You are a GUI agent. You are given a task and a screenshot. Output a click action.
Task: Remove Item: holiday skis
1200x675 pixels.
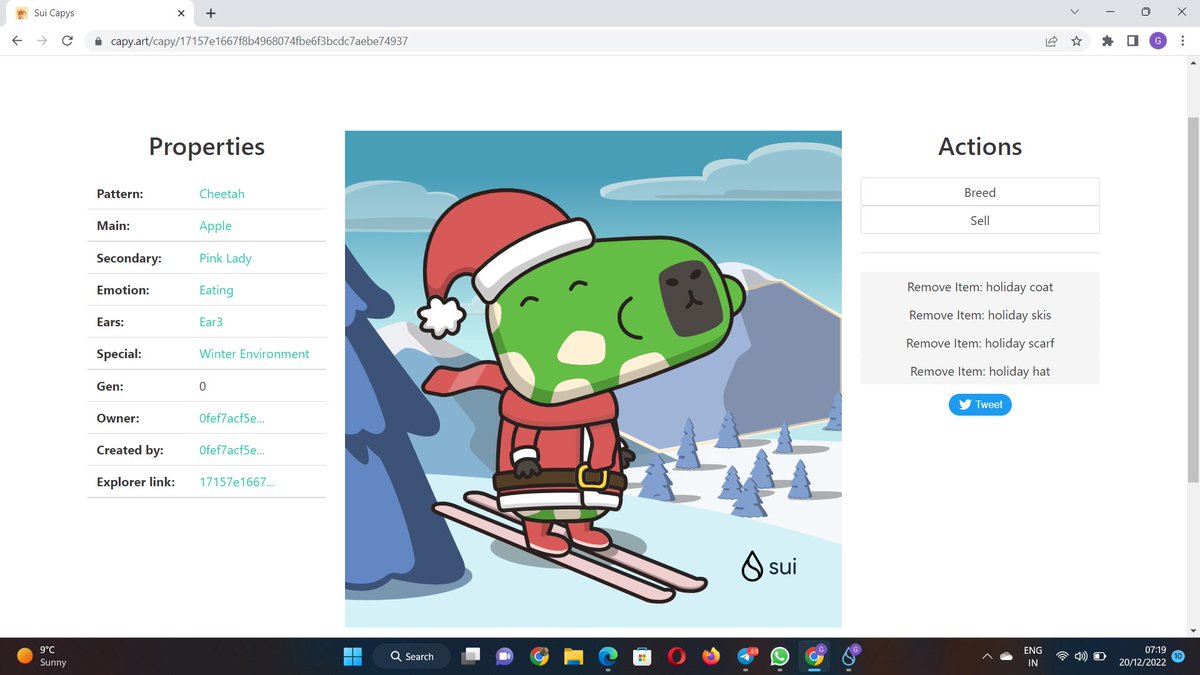click(980, 315)
